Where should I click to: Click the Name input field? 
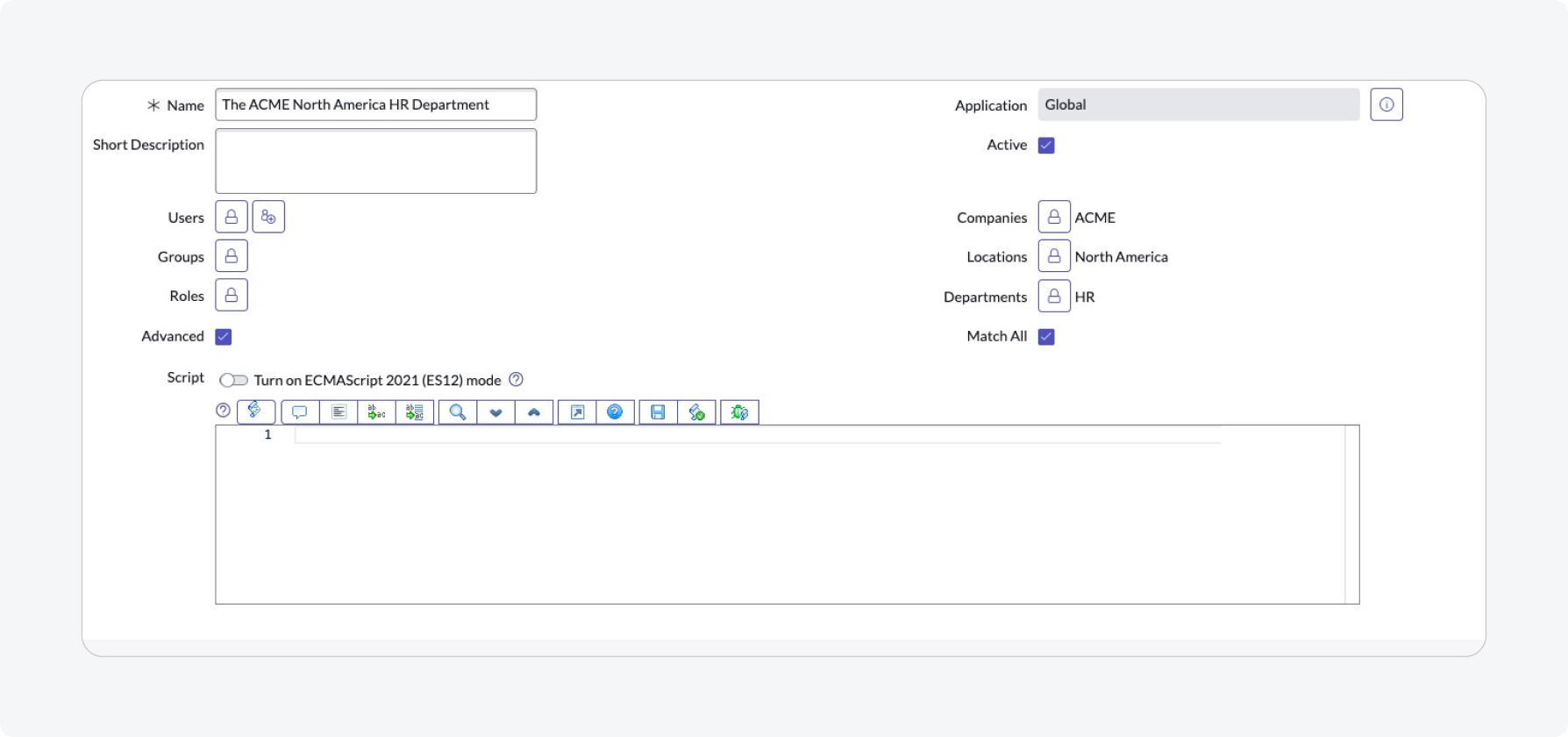click(376, 104)
